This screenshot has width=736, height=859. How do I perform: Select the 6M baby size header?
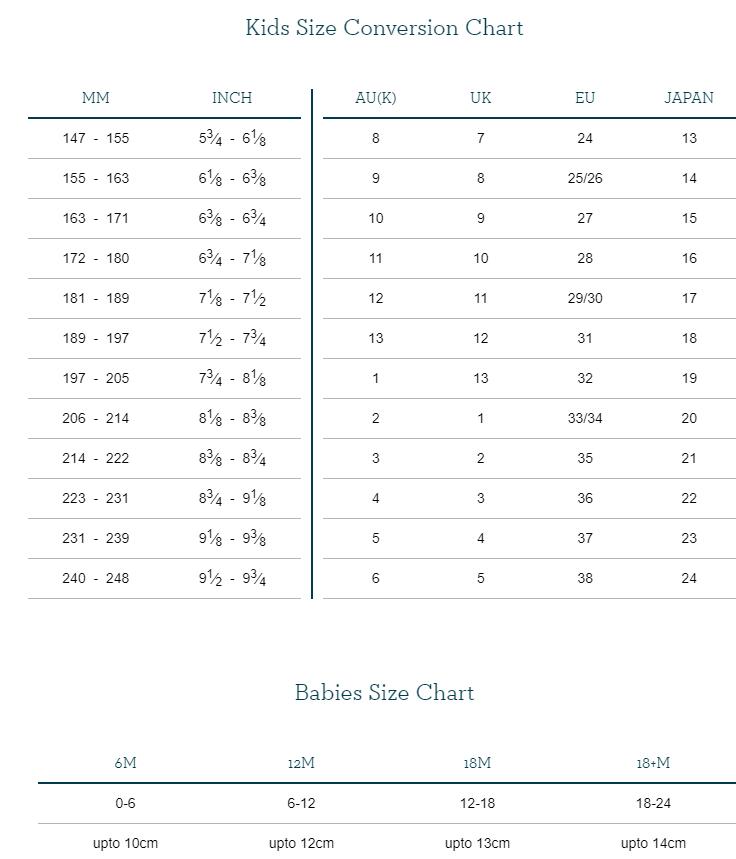pos(125,763)
